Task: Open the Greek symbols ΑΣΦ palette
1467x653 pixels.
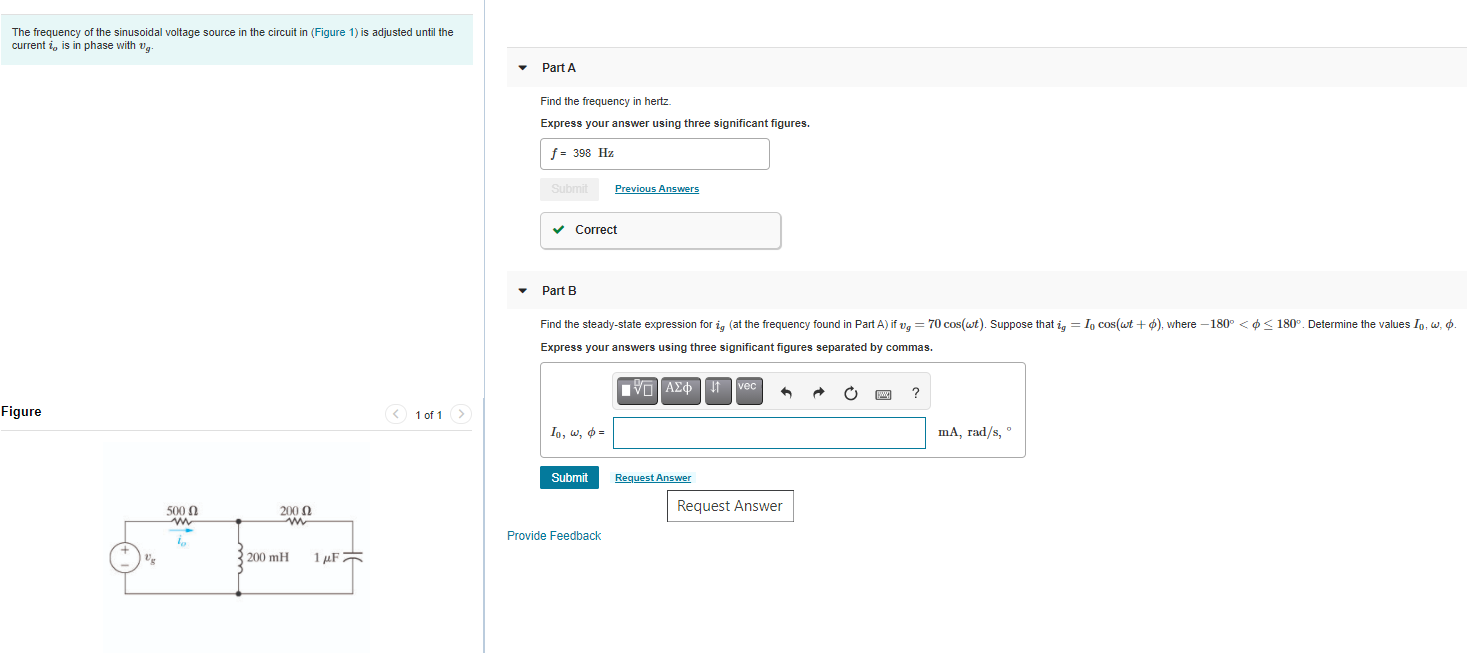Action: coord(681,392)
